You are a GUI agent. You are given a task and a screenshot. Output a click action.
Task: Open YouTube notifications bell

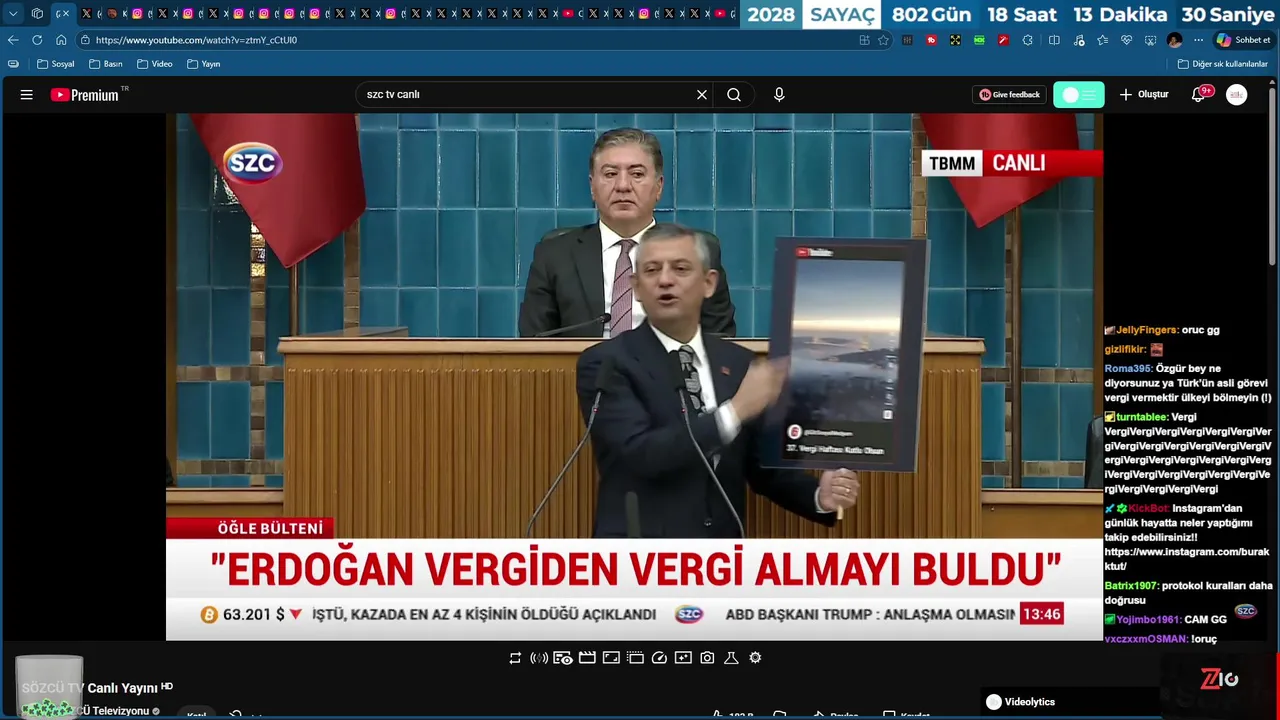[1199, 95]
